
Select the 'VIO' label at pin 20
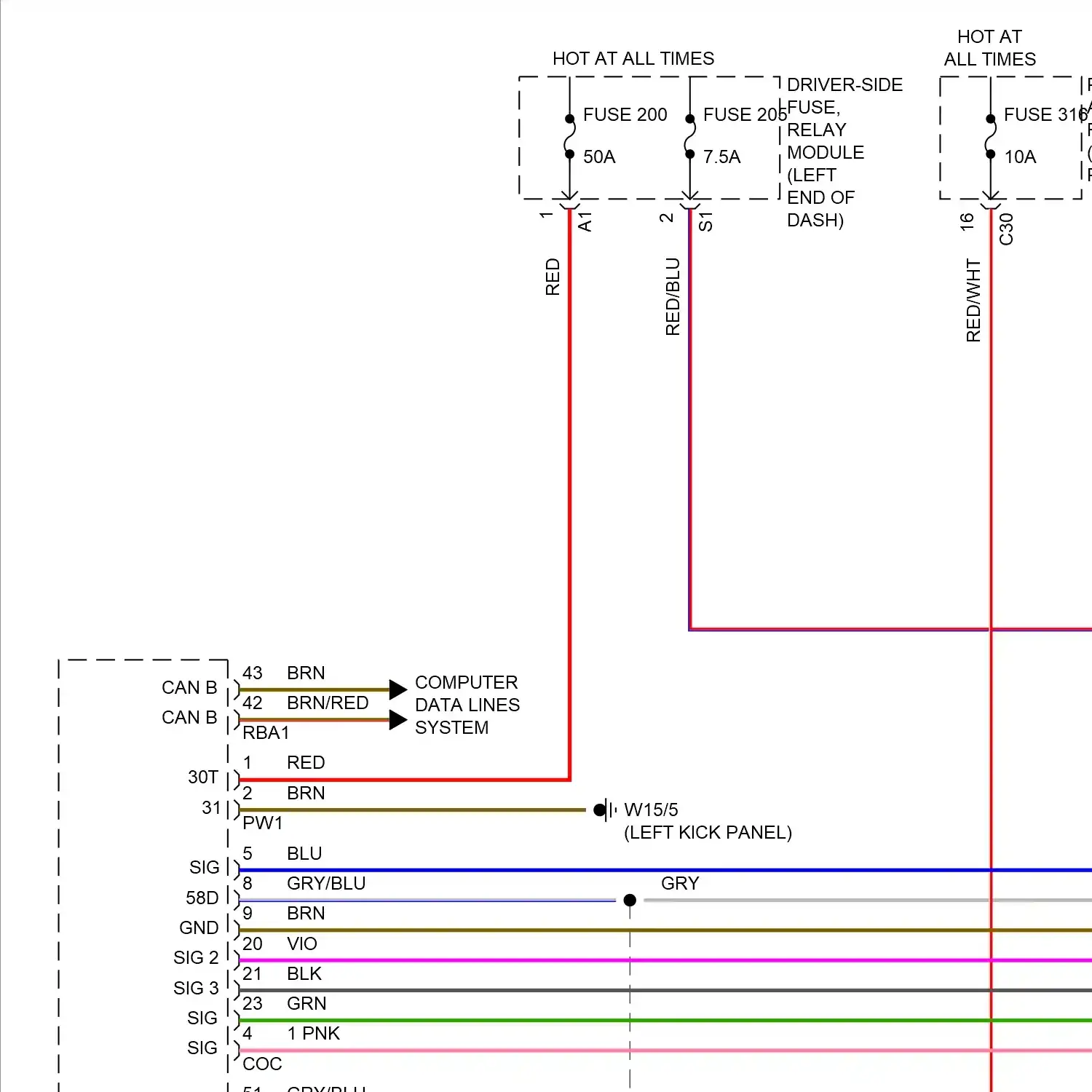(302, 943)
